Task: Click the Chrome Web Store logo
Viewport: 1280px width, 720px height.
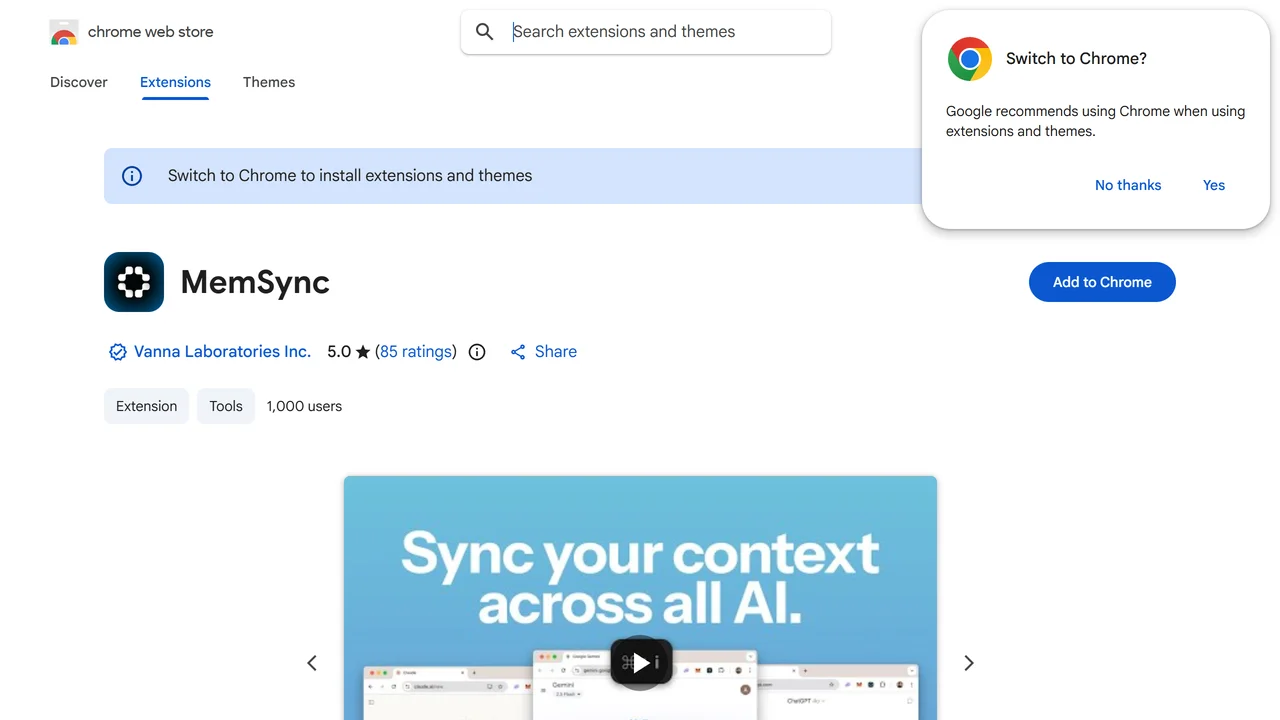Action: click(x=64, y=32)
